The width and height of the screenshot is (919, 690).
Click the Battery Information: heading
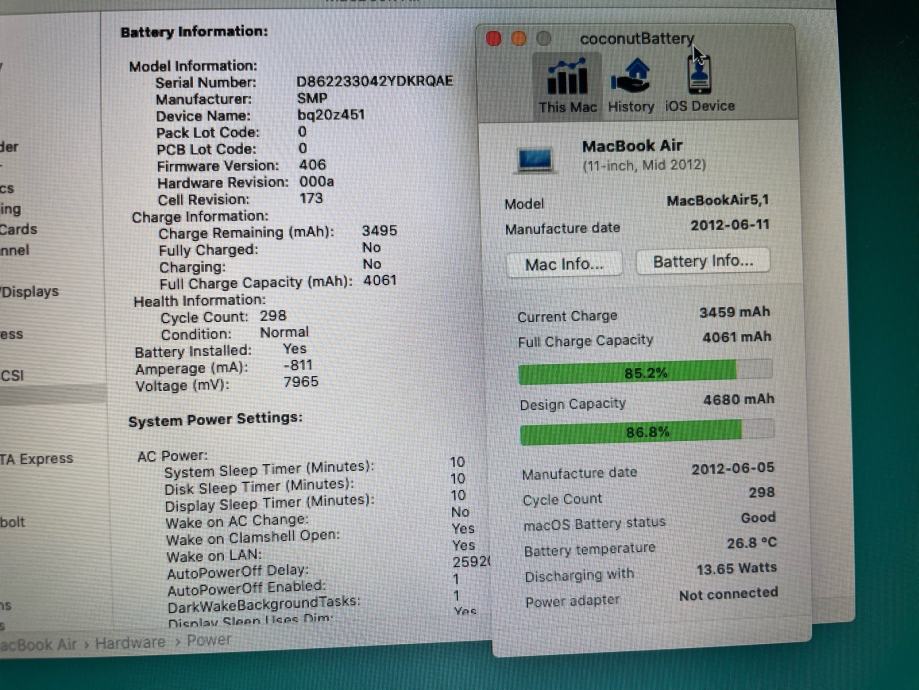click(x=194, y=31)
